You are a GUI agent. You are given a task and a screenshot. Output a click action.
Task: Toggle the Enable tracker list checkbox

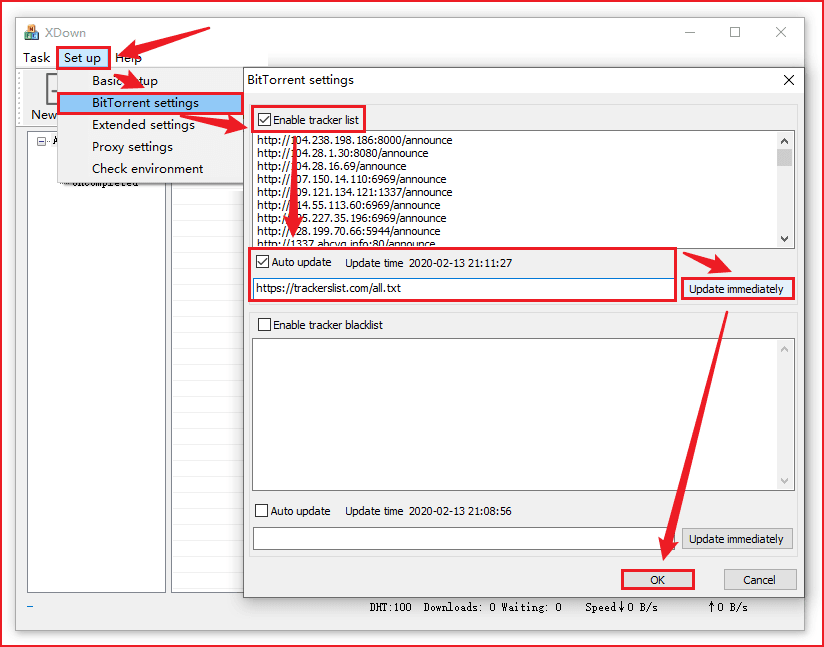264,120
